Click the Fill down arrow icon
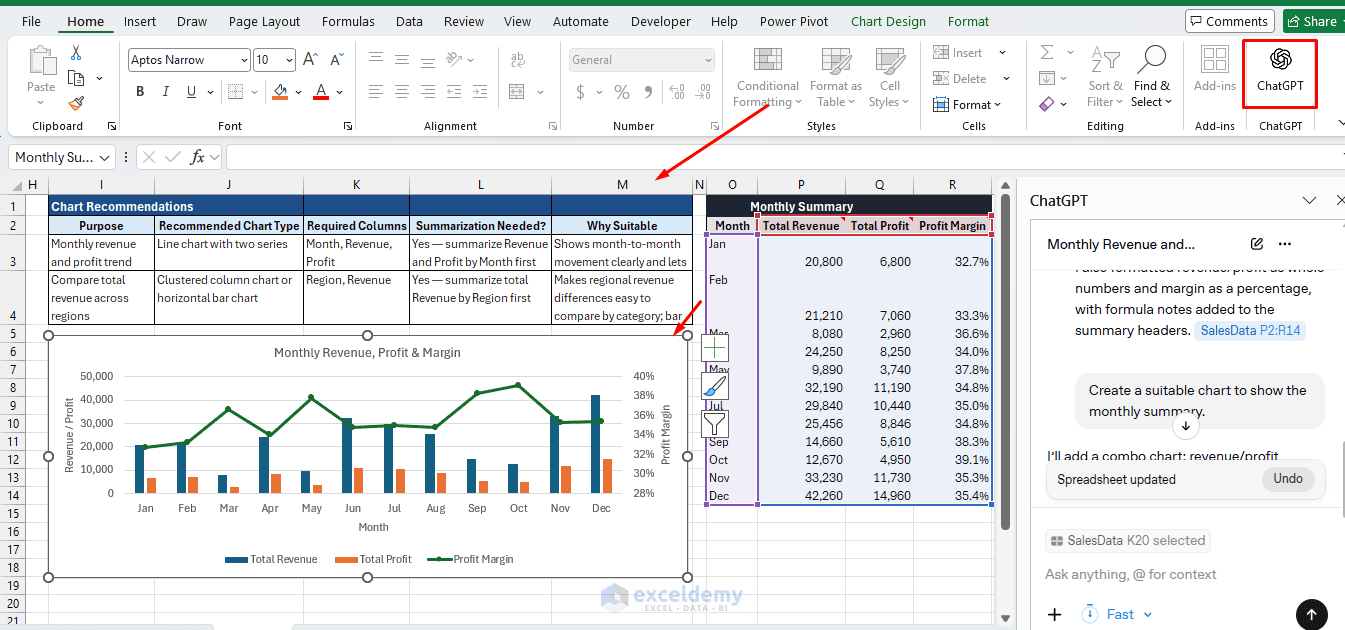 (x=1047, y=78)
